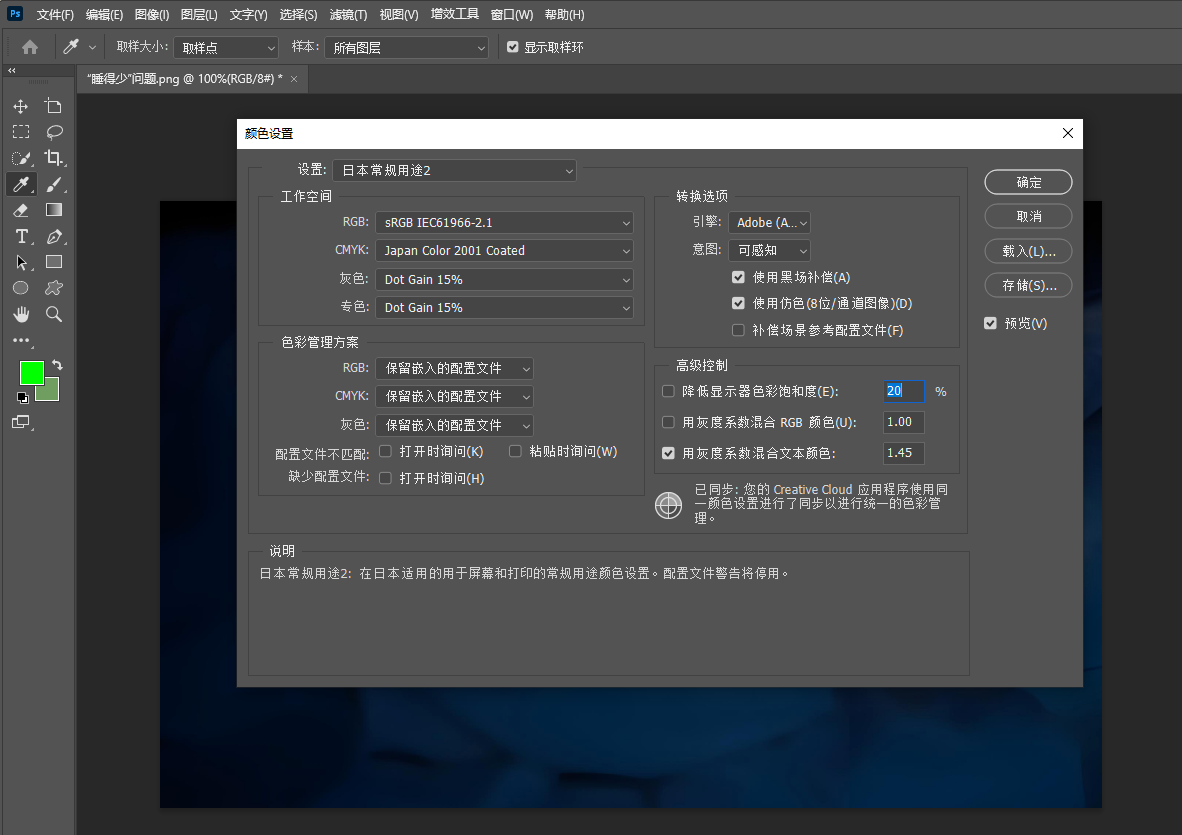Open the 灰色 Dot Gain 15% dropdown
Viewport: 1182px width, 835px height.
(504, 280)
